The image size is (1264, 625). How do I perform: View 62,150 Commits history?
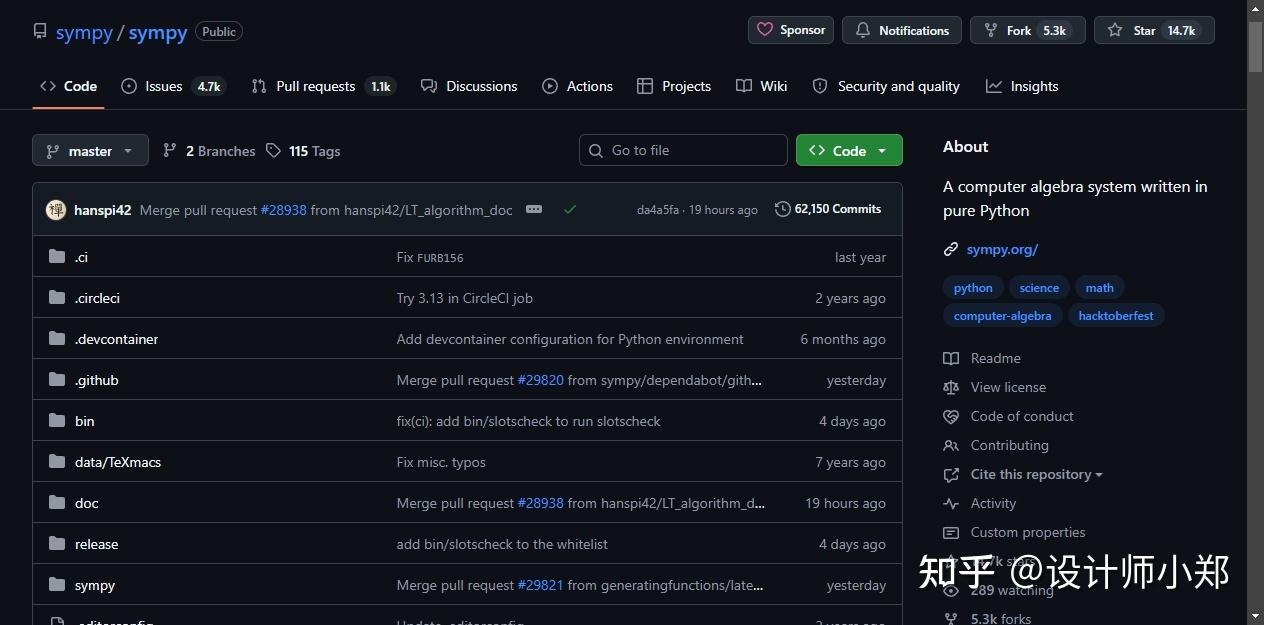828,209
